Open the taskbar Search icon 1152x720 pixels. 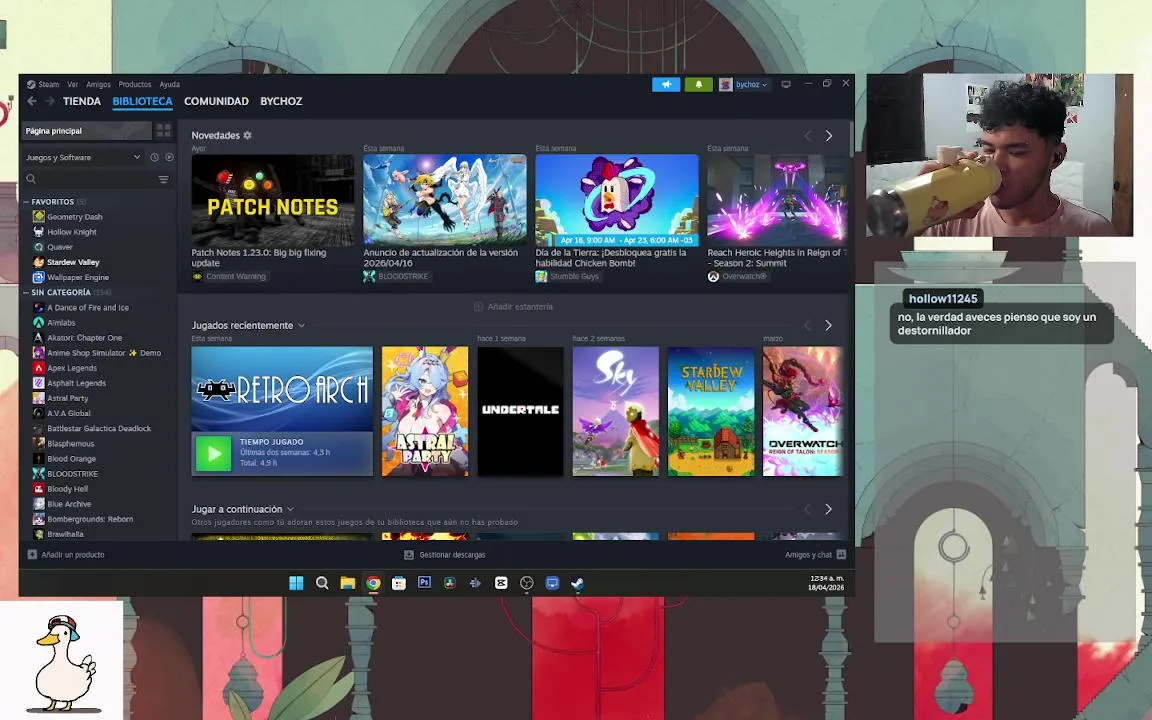point(322,583)
